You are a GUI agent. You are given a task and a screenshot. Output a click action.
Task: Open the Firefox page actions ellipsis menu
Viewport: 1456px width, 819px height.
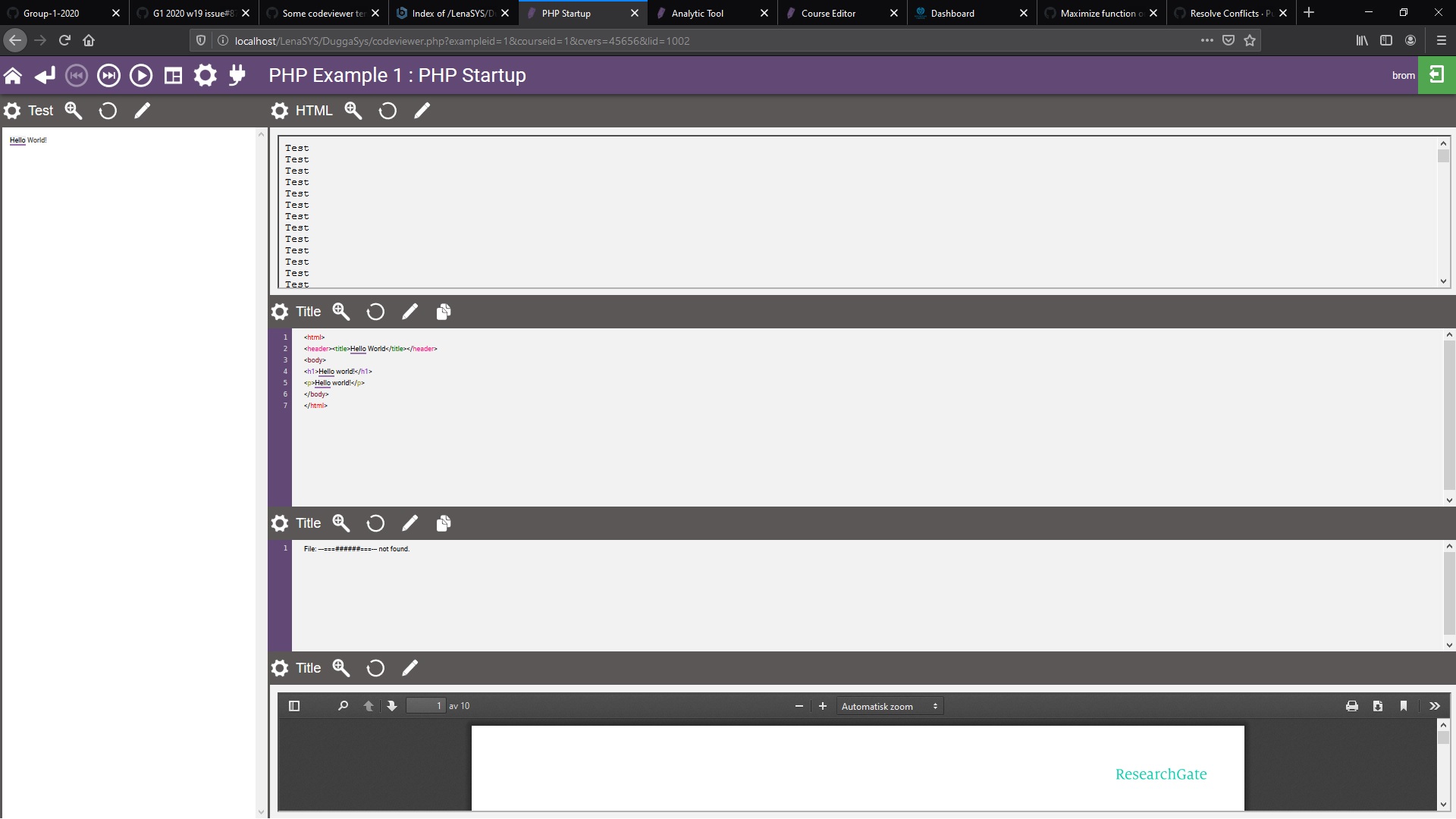pyautogui.click(x=1207, y=41)
